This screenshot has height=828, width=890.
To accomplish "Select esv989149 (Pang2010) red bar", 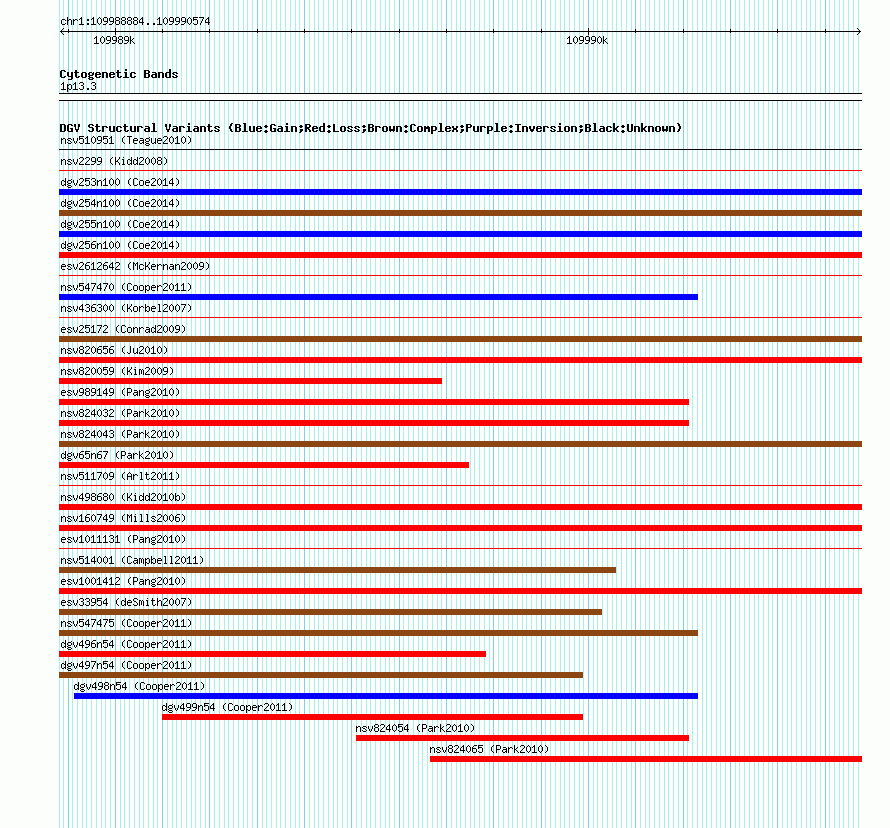I will [x=374, y=402].
